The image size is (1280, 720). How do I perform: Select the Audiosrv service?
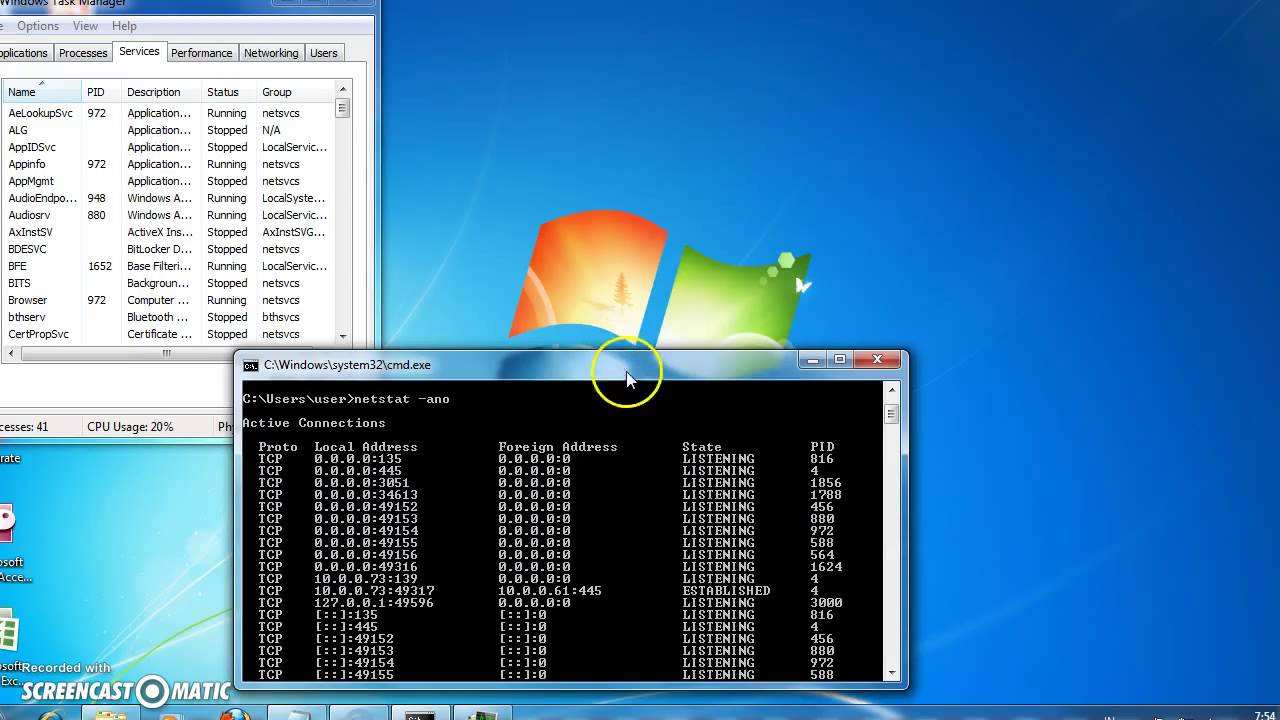pos(168,215)
